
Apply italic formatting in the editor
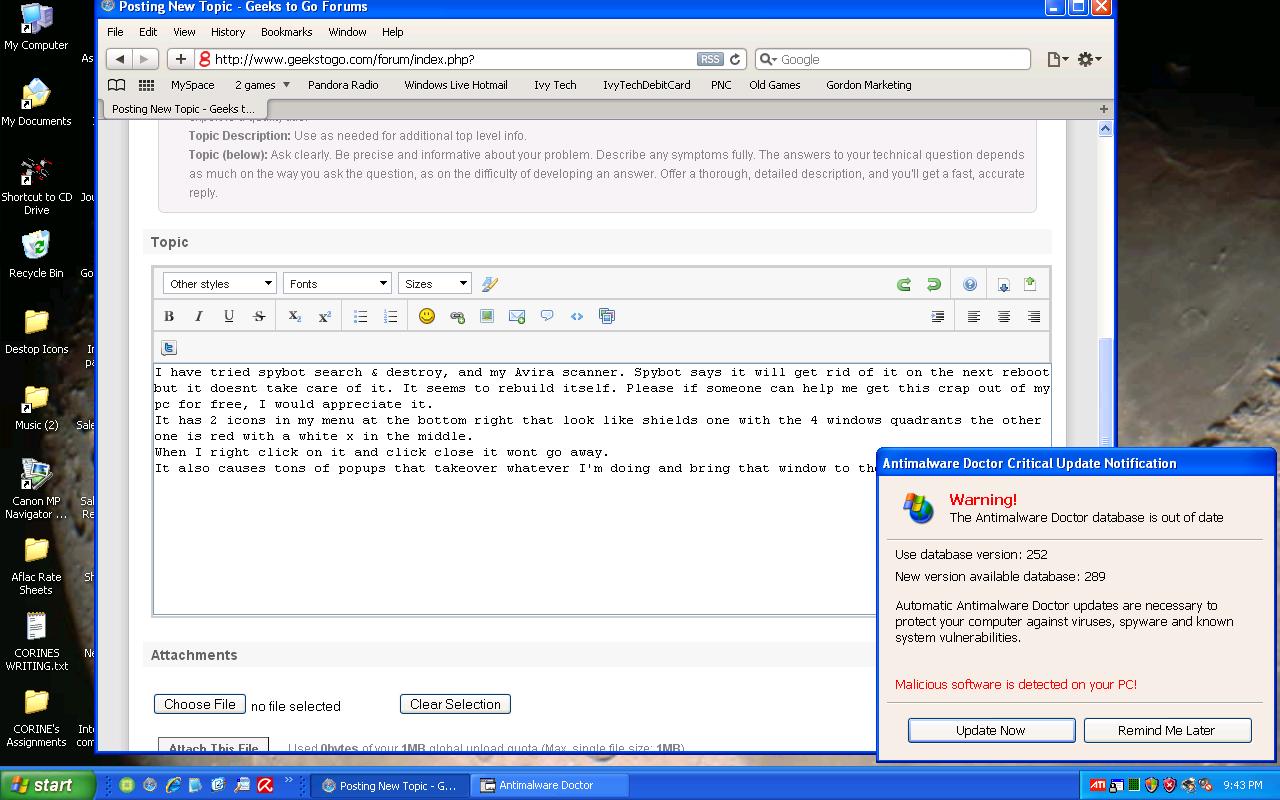(x=199, y=316)
